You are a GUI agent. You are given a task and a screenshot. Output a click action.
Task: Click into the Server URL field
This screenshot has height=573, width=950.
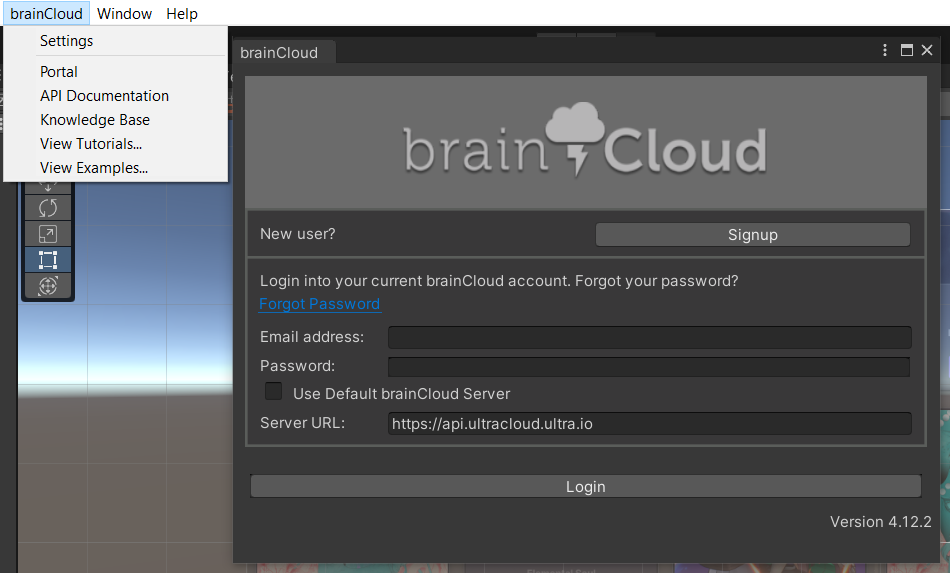tap(649, 423)
